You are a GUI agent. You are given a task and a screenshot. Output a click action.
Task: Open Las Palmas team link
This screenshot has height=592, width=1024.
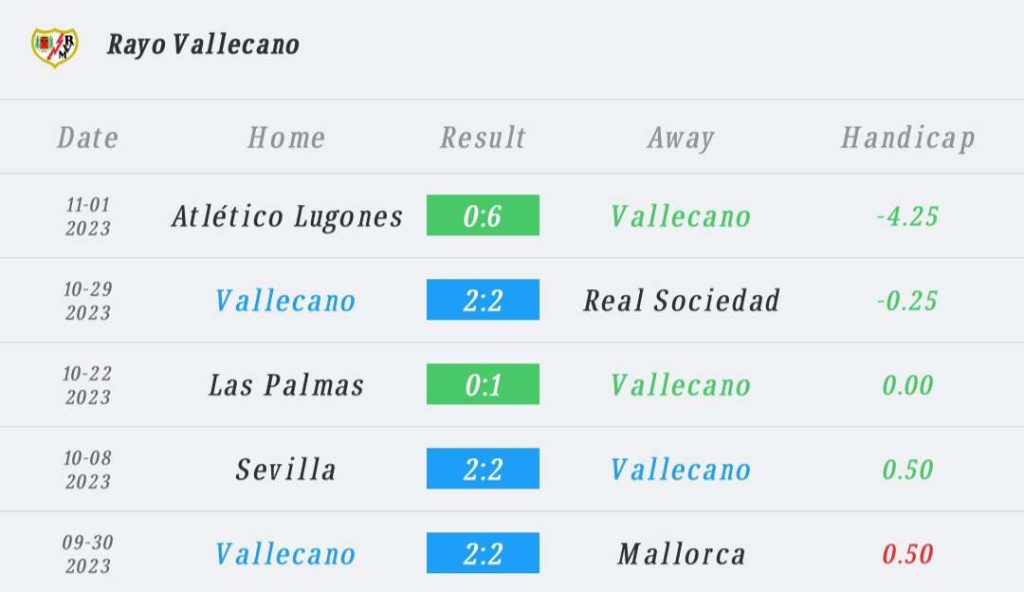tap(286, 385)
